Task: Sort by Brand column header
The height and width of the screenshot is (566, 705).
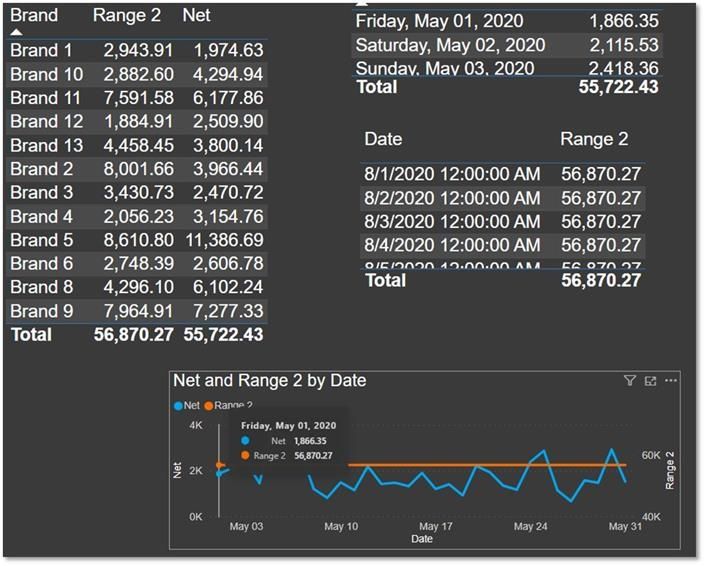Action: [x=34, y=15]
